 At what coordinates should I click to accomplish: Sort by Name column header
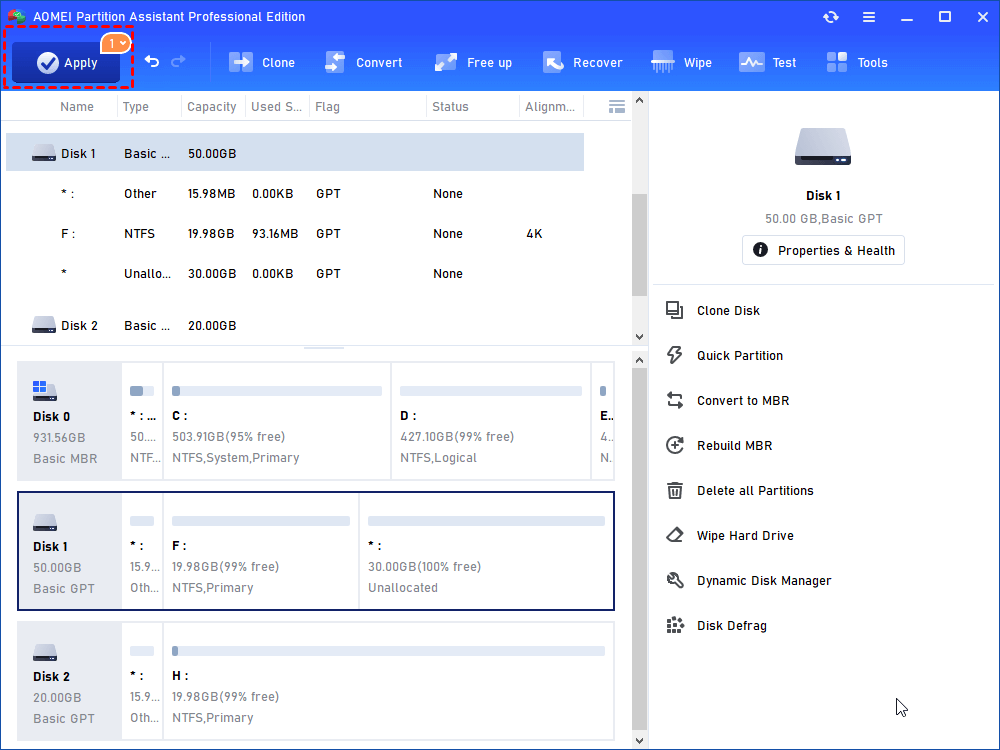(x=77, y=107)
